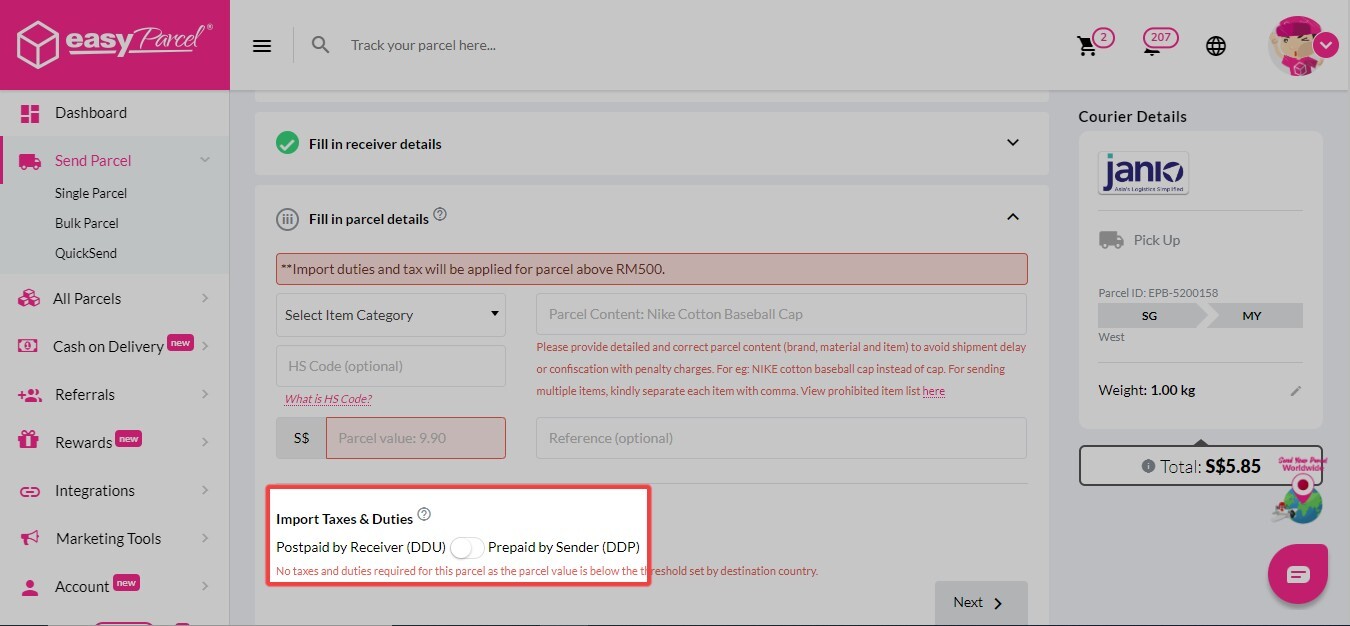Click the easyParcel logo
Viewport: 1350px width, 626px height.
[114, 45]
